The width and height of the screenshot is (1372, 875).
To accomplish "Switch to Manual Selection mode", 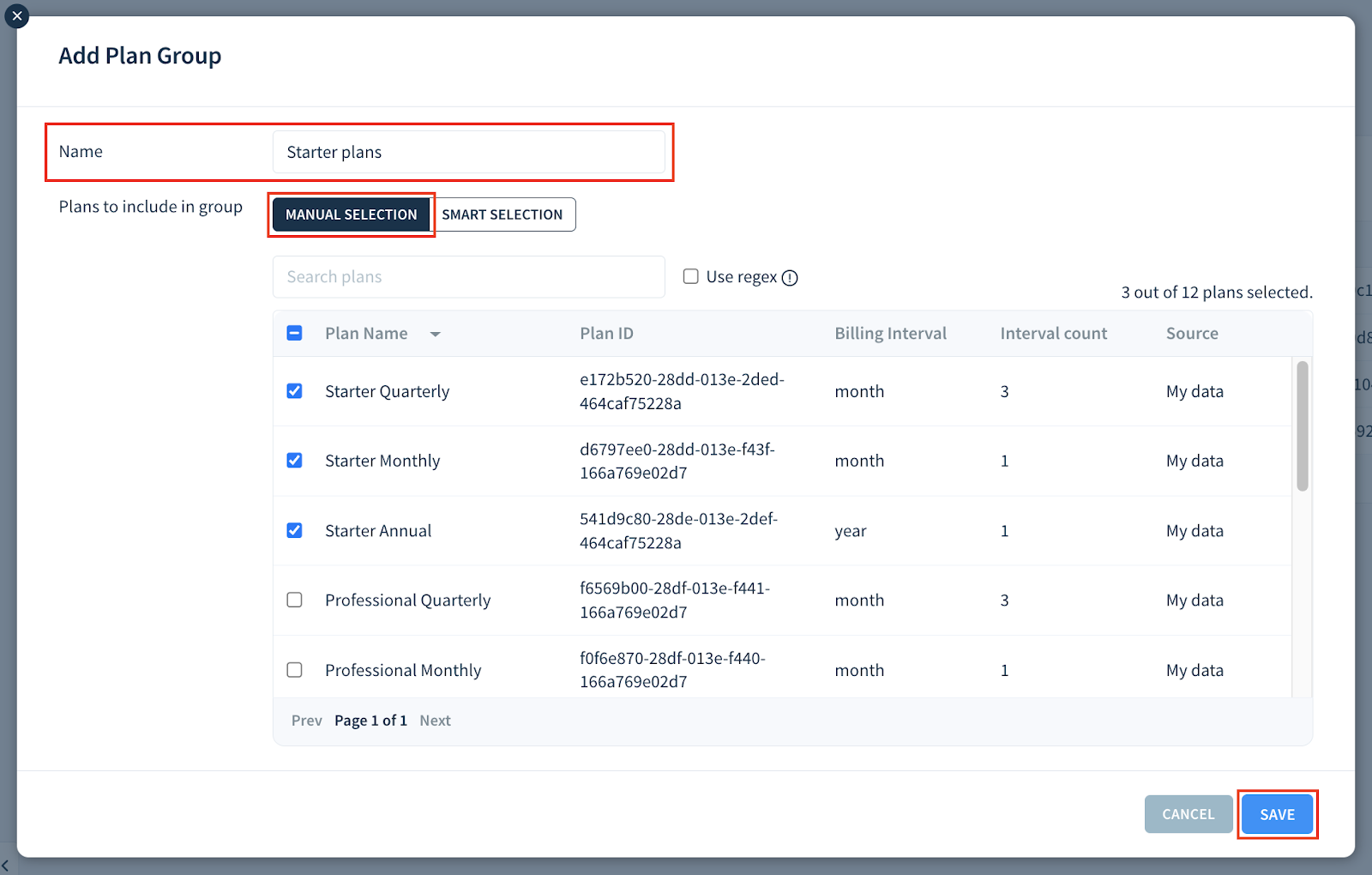I will (x=352, y=214).
